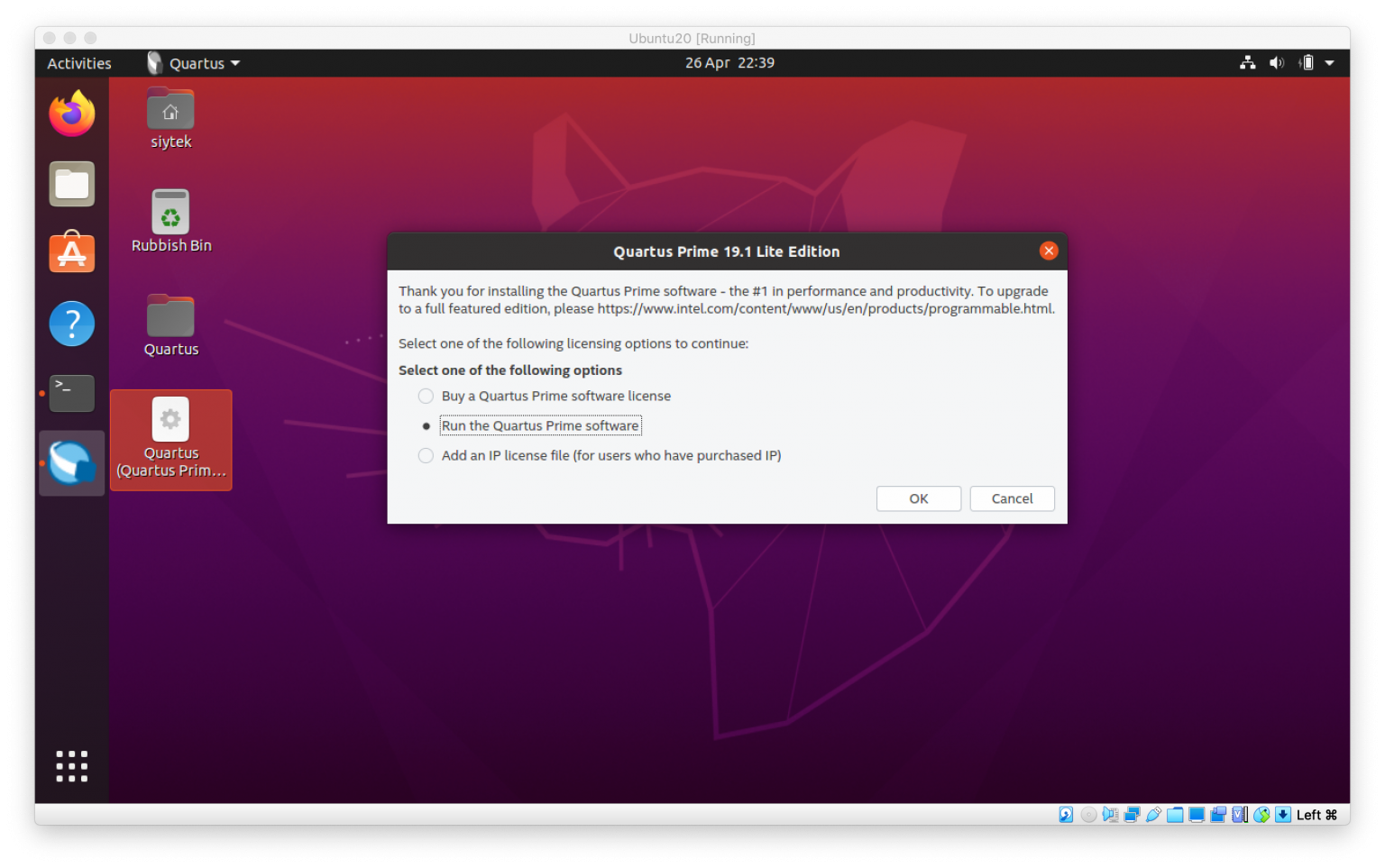1385x868 pixels.
Task: Open Terminal from the dock
Action: [x=71, y=393]
